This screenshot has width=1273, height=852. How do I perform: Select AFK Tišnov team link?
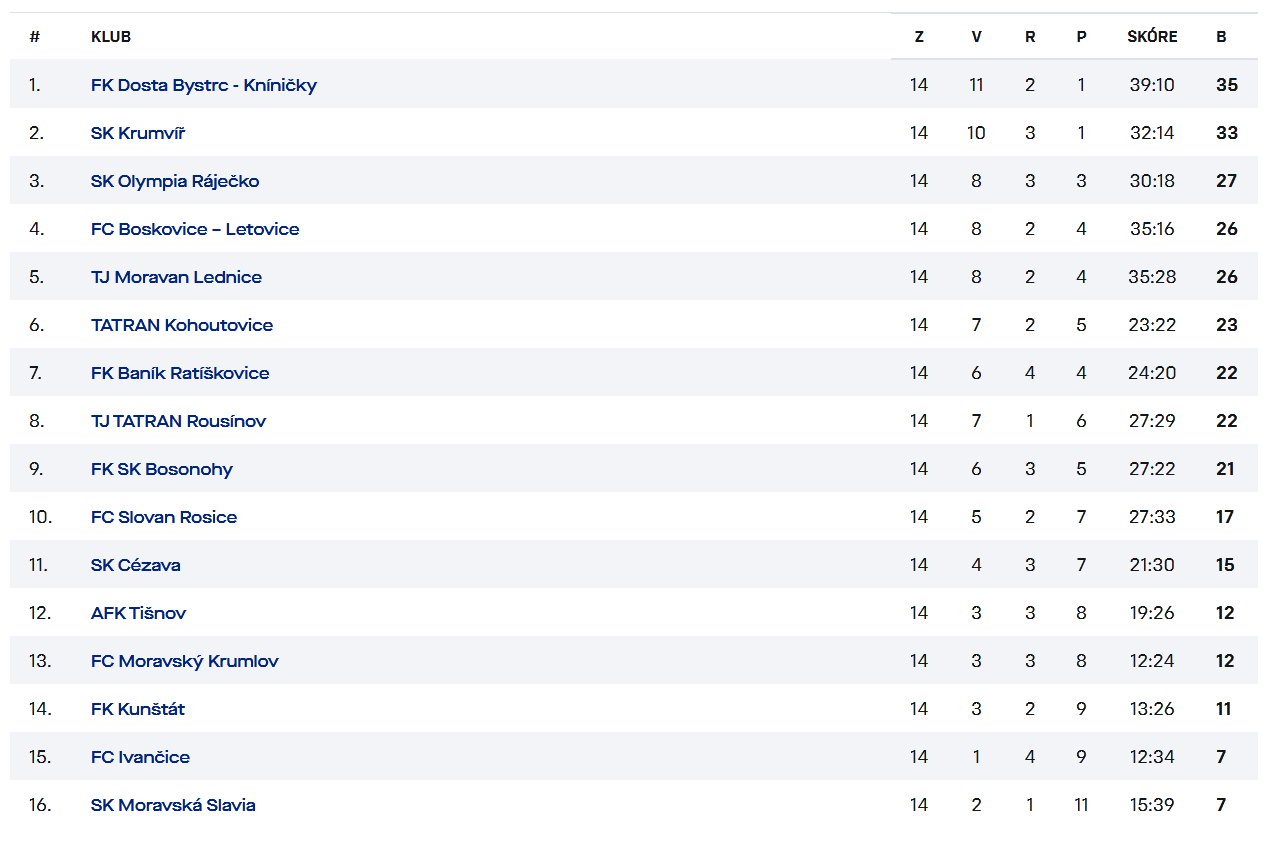click(x=138, y=613)
